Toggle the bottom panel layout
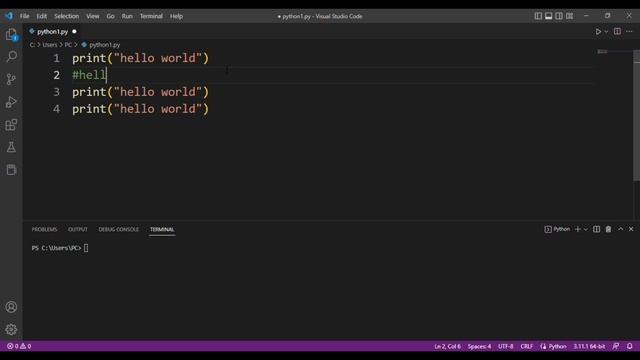Screen dimensions: 640x360 click(549, 16)
